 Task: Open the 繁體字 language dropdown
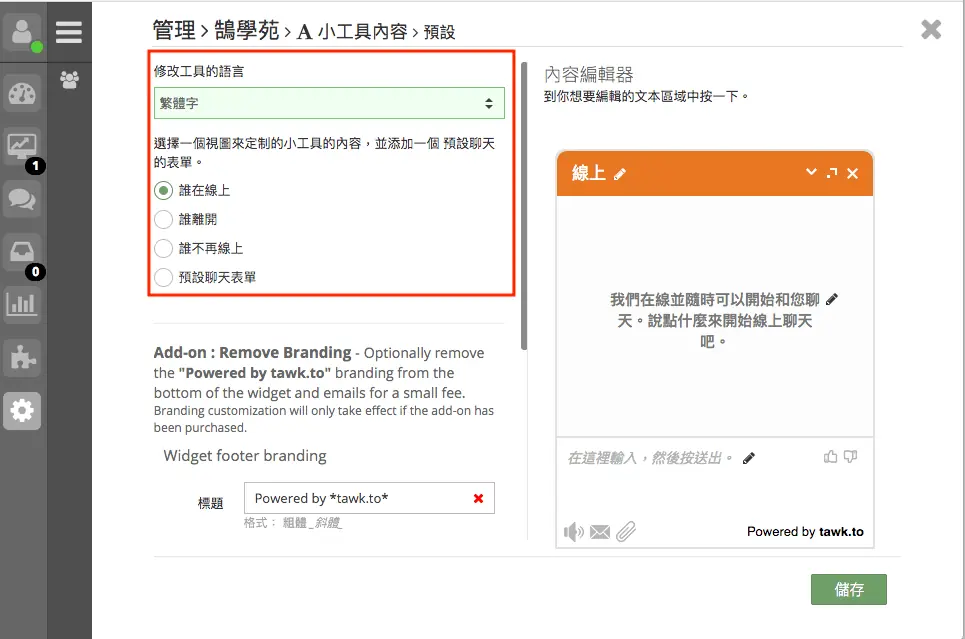[x=329, y=103]
